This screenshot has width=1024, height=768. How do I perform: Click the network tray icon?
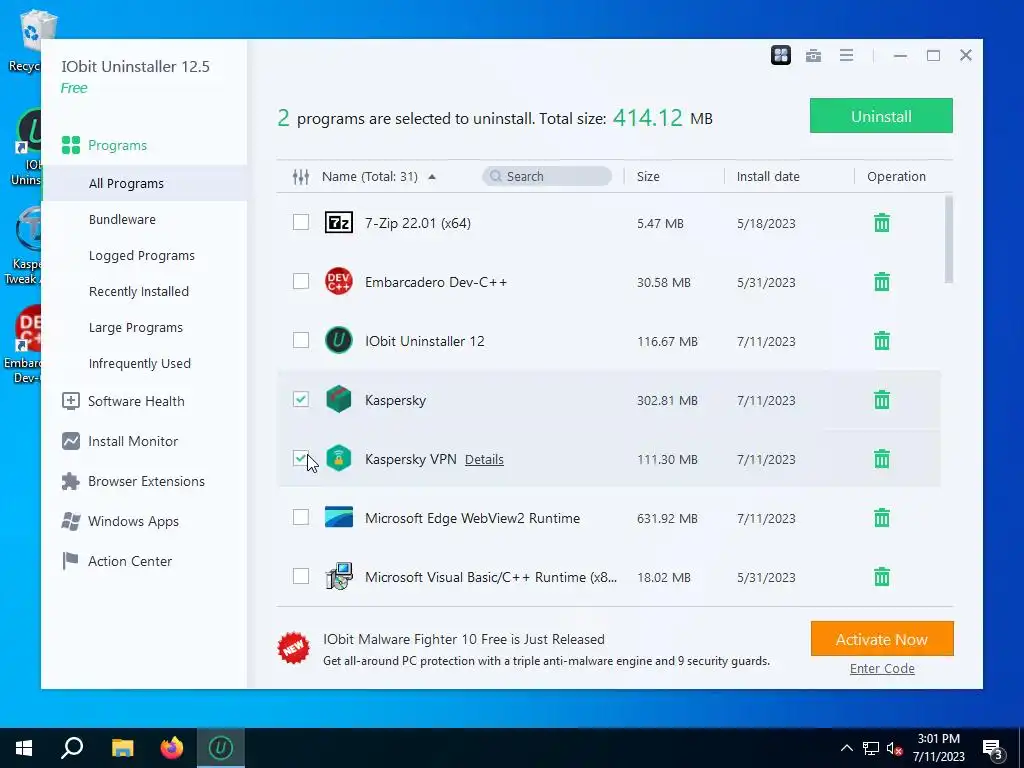click(871, 748)
